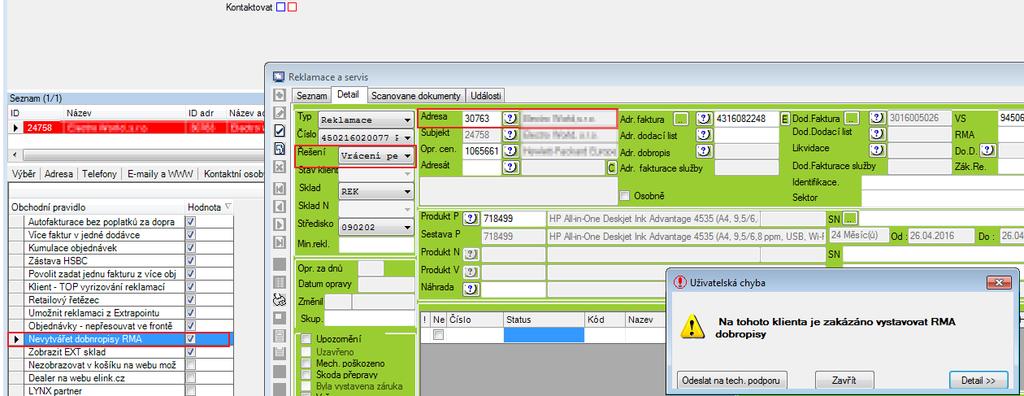
Task: Uncheck Autofakturace bez poplatků za dopra
Action: [x=191, y=222]
